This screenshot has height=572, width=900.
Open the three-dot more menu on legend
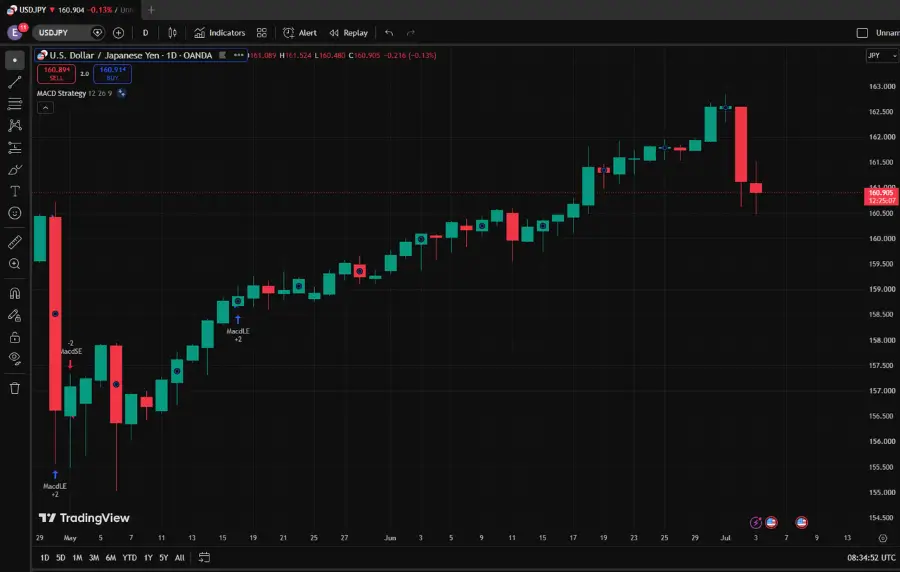click(239, 55)
